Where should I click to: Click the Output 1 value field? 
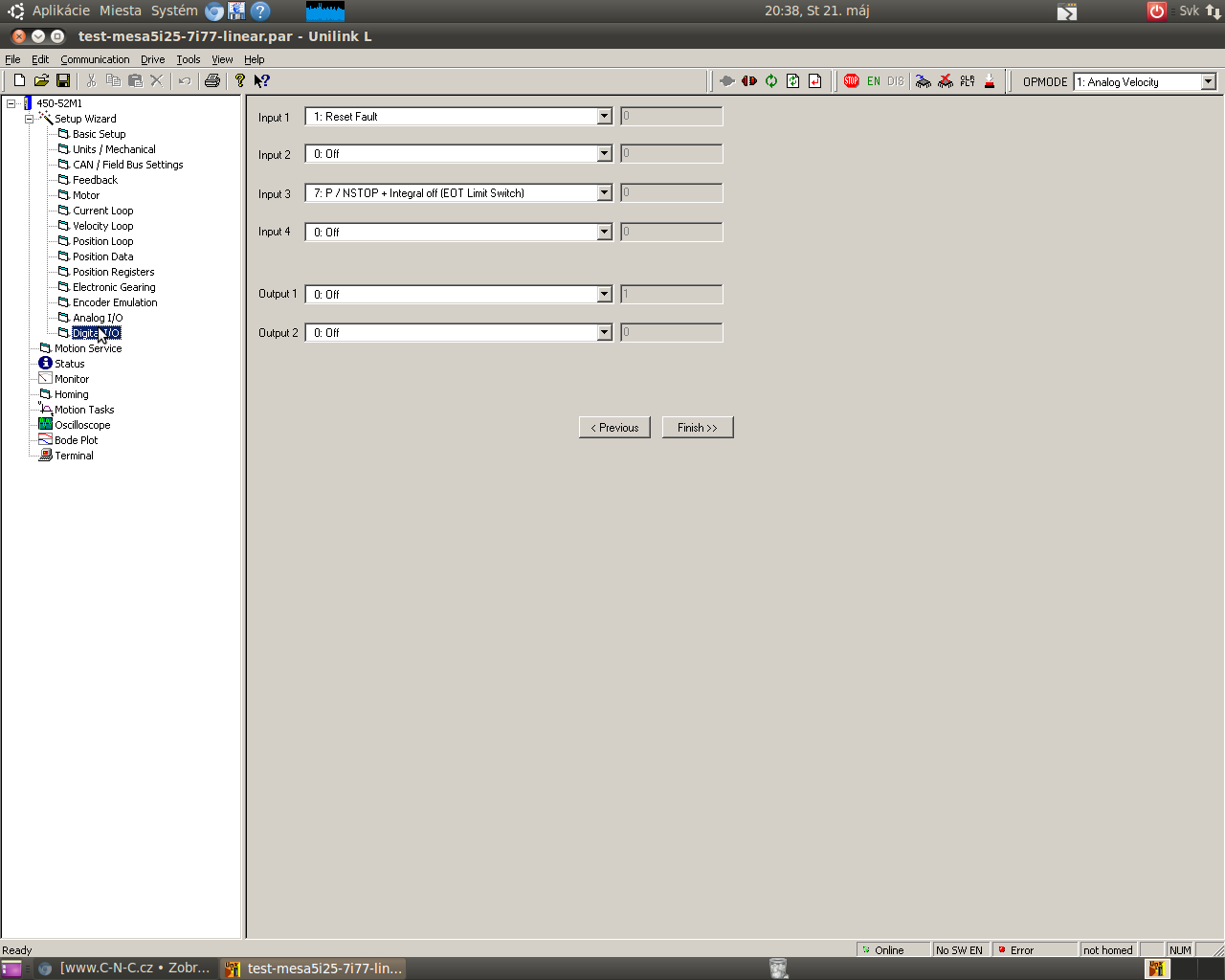coord(671,295)
